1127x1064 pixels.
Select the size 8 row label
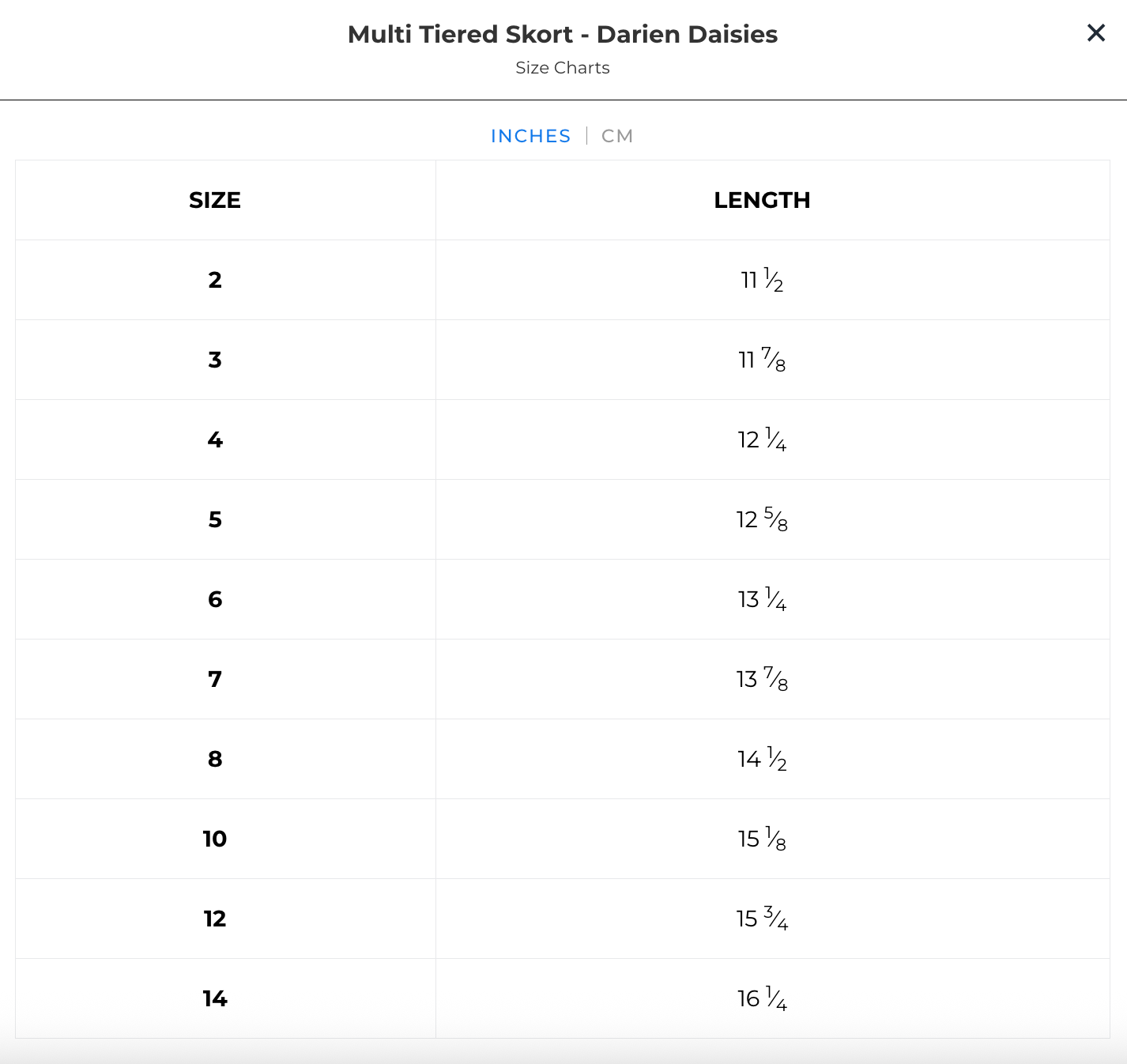click(215, 759)
